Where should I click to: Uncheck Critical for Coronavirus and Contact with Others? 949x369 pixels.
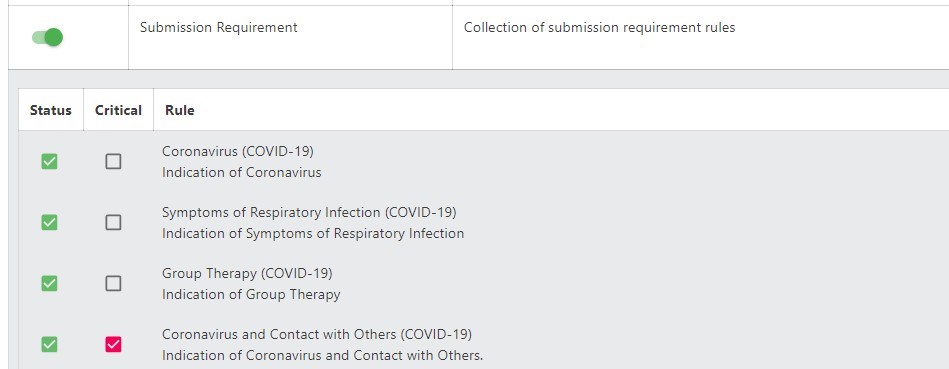(x=113, y=345)
